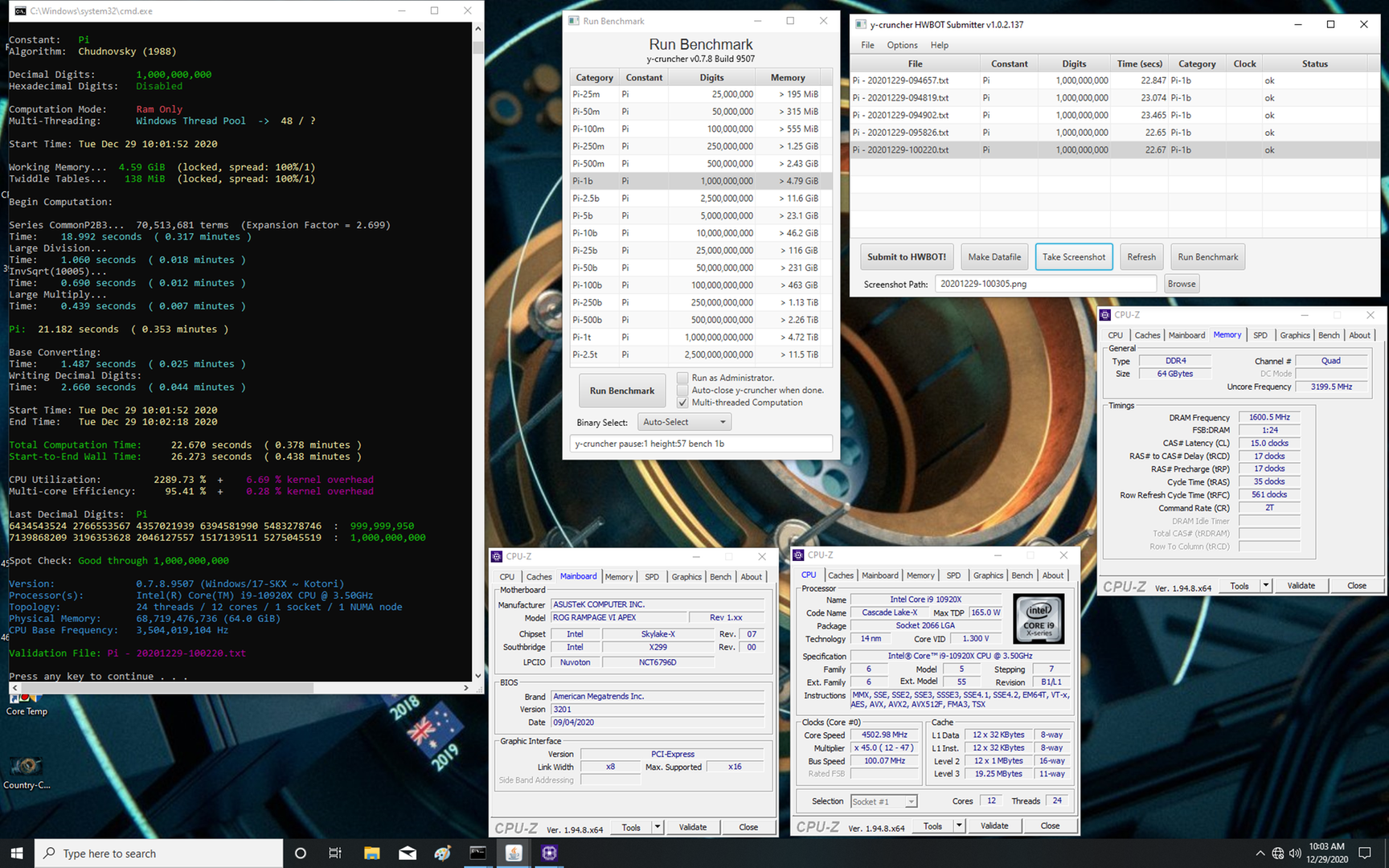Open Tools dropdown arrow in CPU-Z Mainboard window
The height and width of the screenshot is (868, 1389).
[x=658, y=827]
